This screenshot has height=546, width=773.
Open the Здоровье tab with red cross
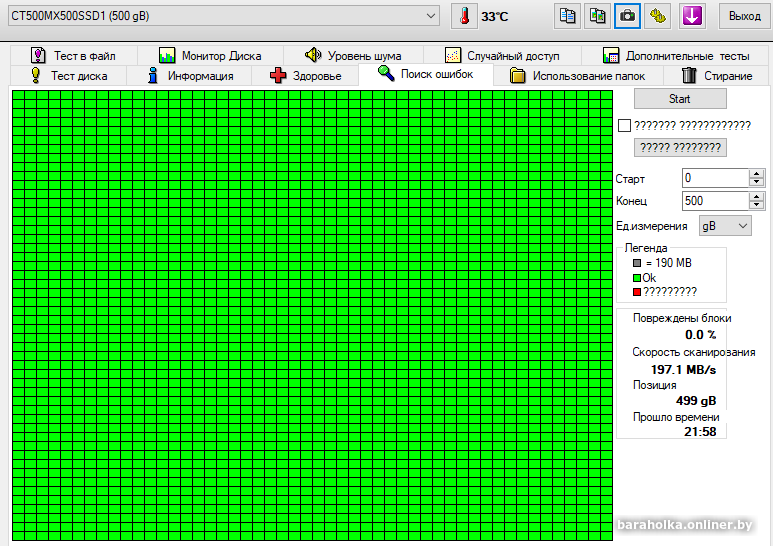tap(306, 76)
